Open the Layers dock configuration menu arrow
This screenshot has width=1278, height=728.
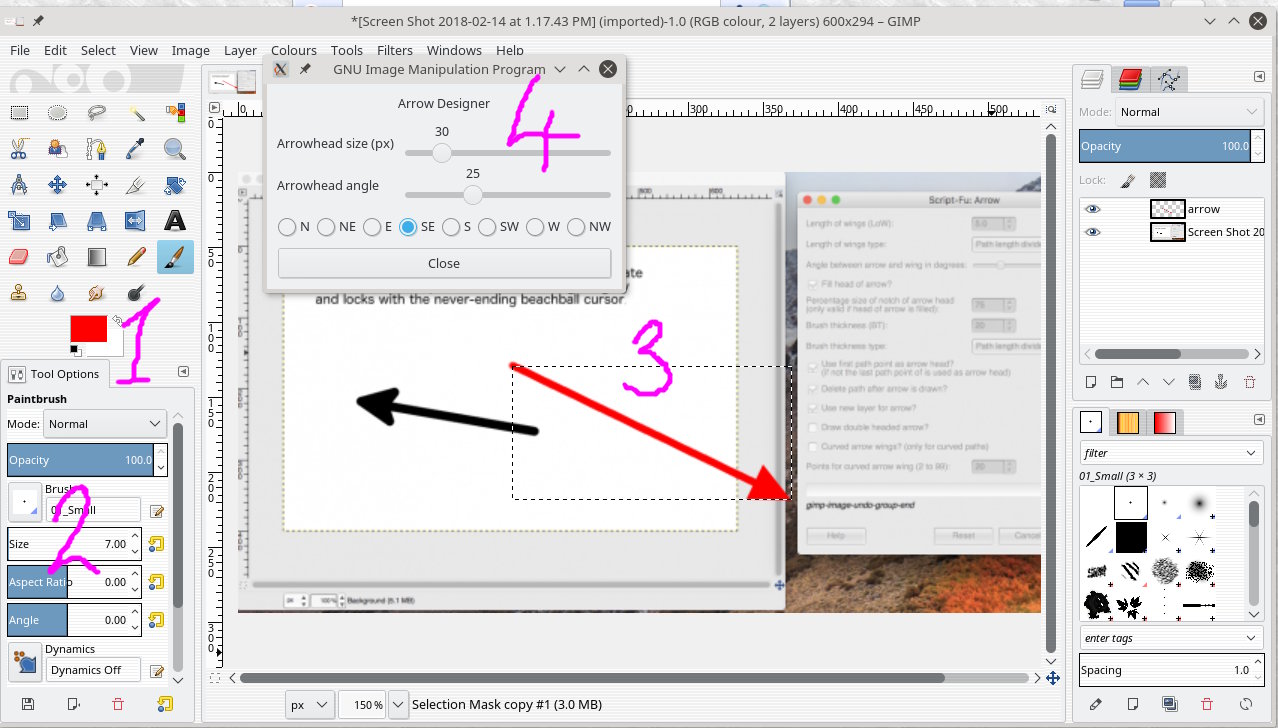[1259, 77]
